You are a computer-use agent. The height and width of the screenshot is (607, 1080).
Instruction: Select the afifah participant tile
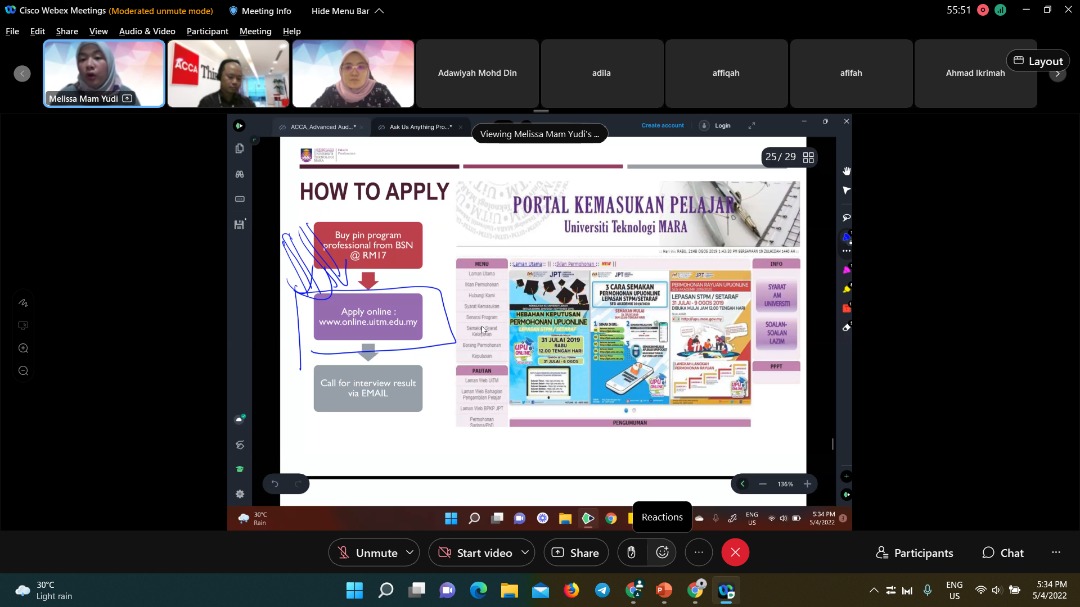[x=851, y=73]
